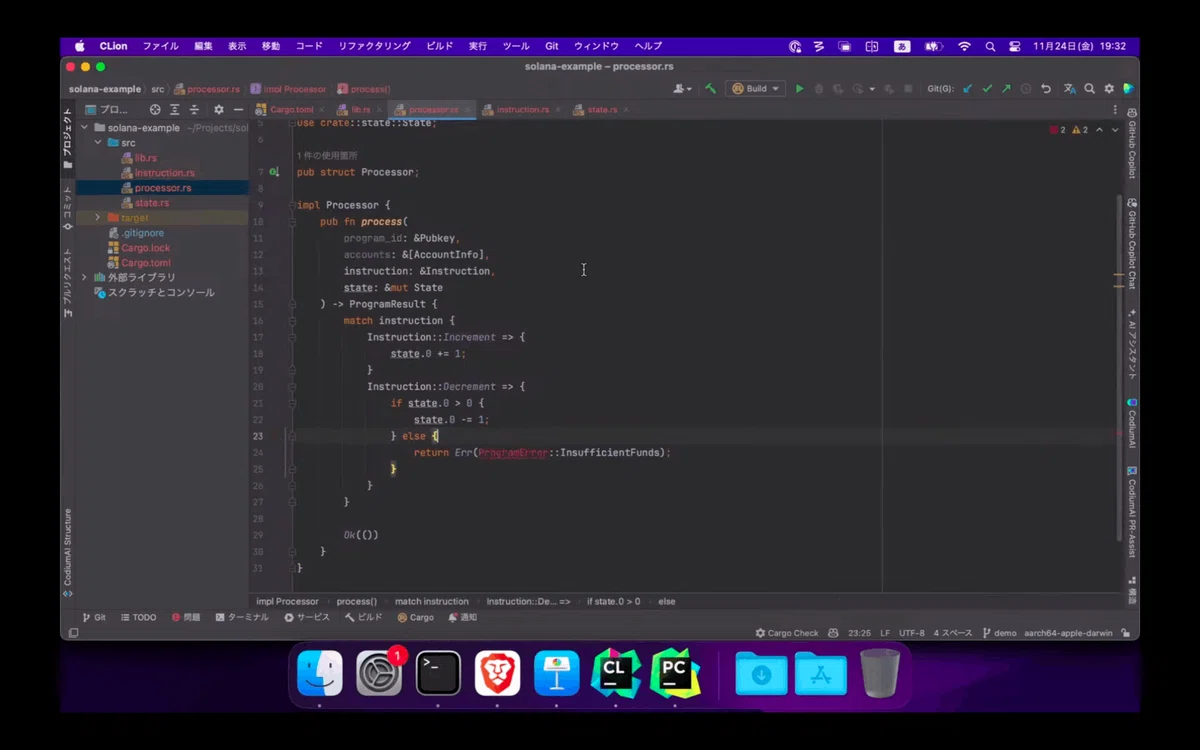Open the Git tool window button
1200x750 pixels.
click(94, 617)
